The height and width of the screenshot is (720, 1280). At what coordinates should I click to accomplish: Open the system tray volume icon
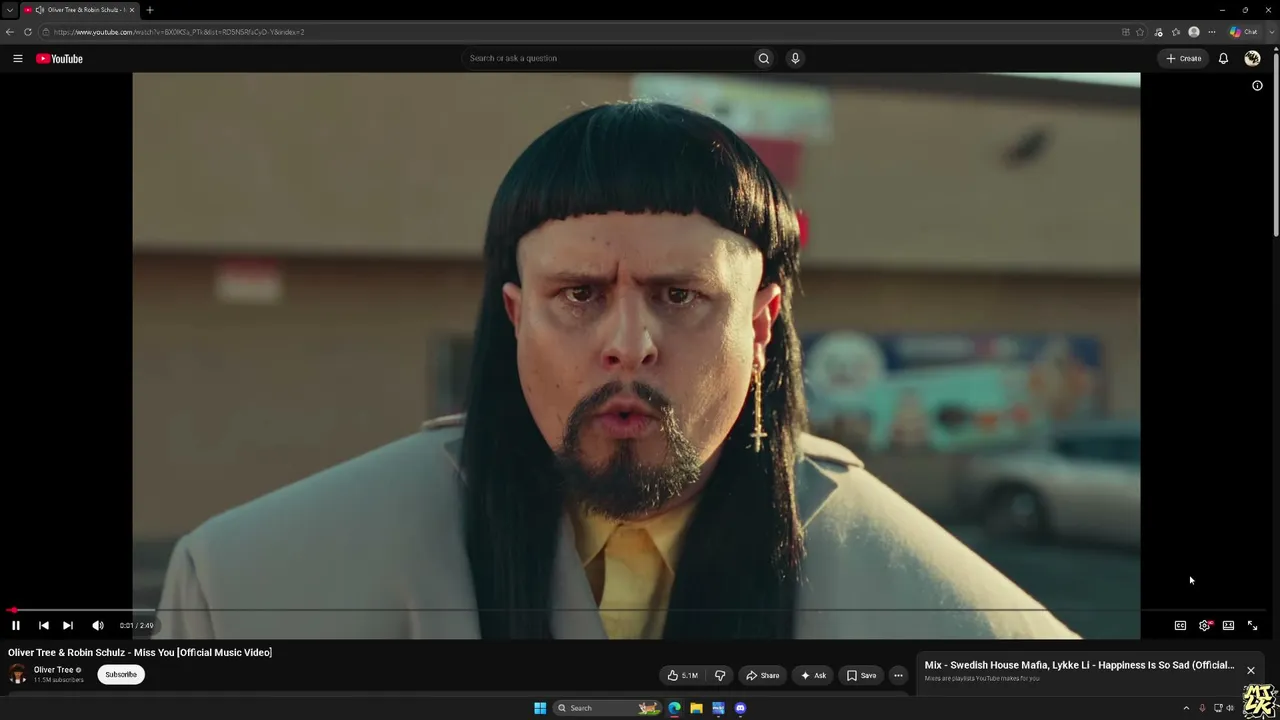pyautogui.click(x=1230, y=708)
